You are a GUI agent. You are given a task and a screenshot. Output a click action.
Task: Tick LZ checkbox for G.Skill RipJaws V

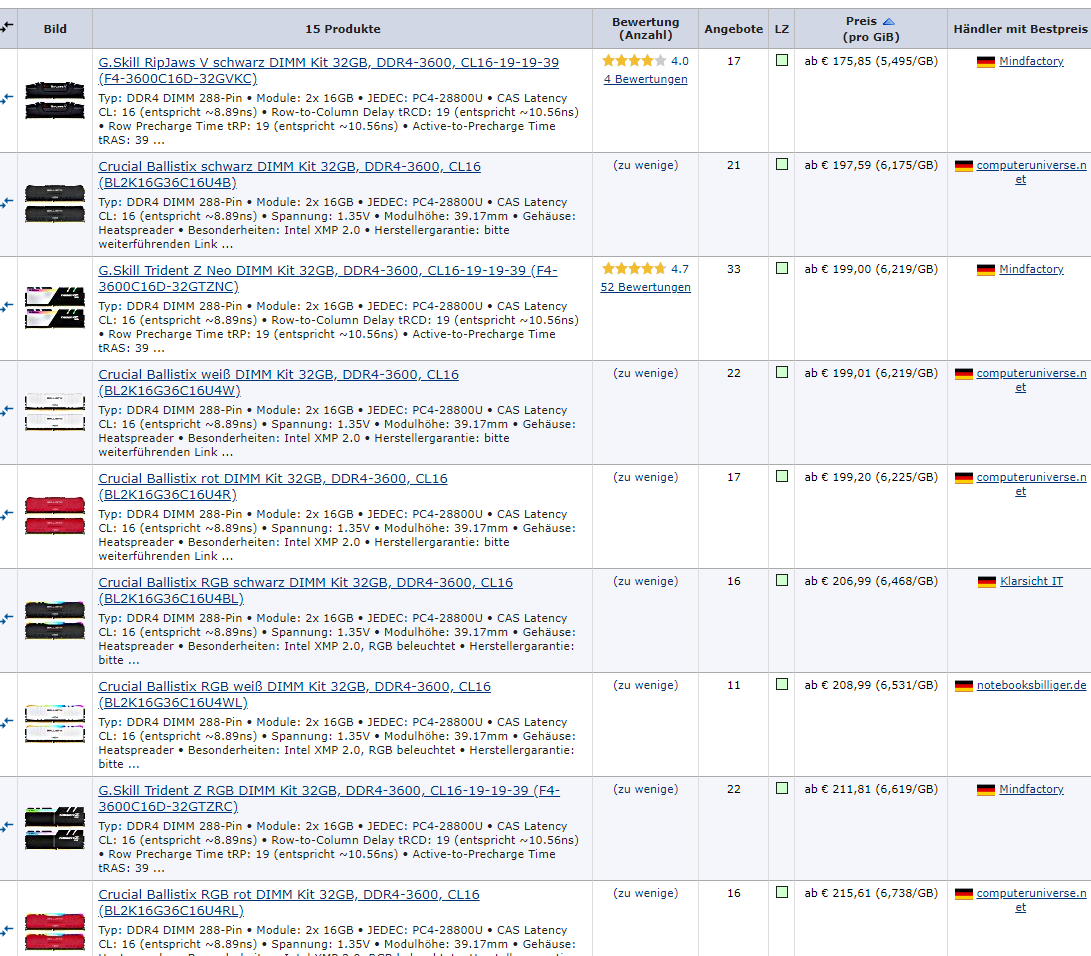(x=782, y=61)
